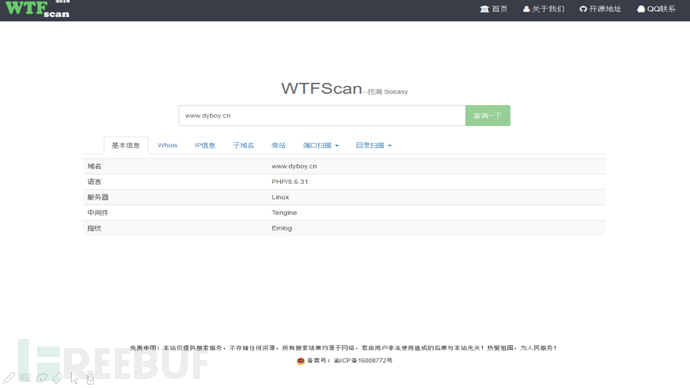The height and width of the screenshot is (388, 690).
Task: Open the 端口扫描 dropdown menu
Action: point(321,145)
